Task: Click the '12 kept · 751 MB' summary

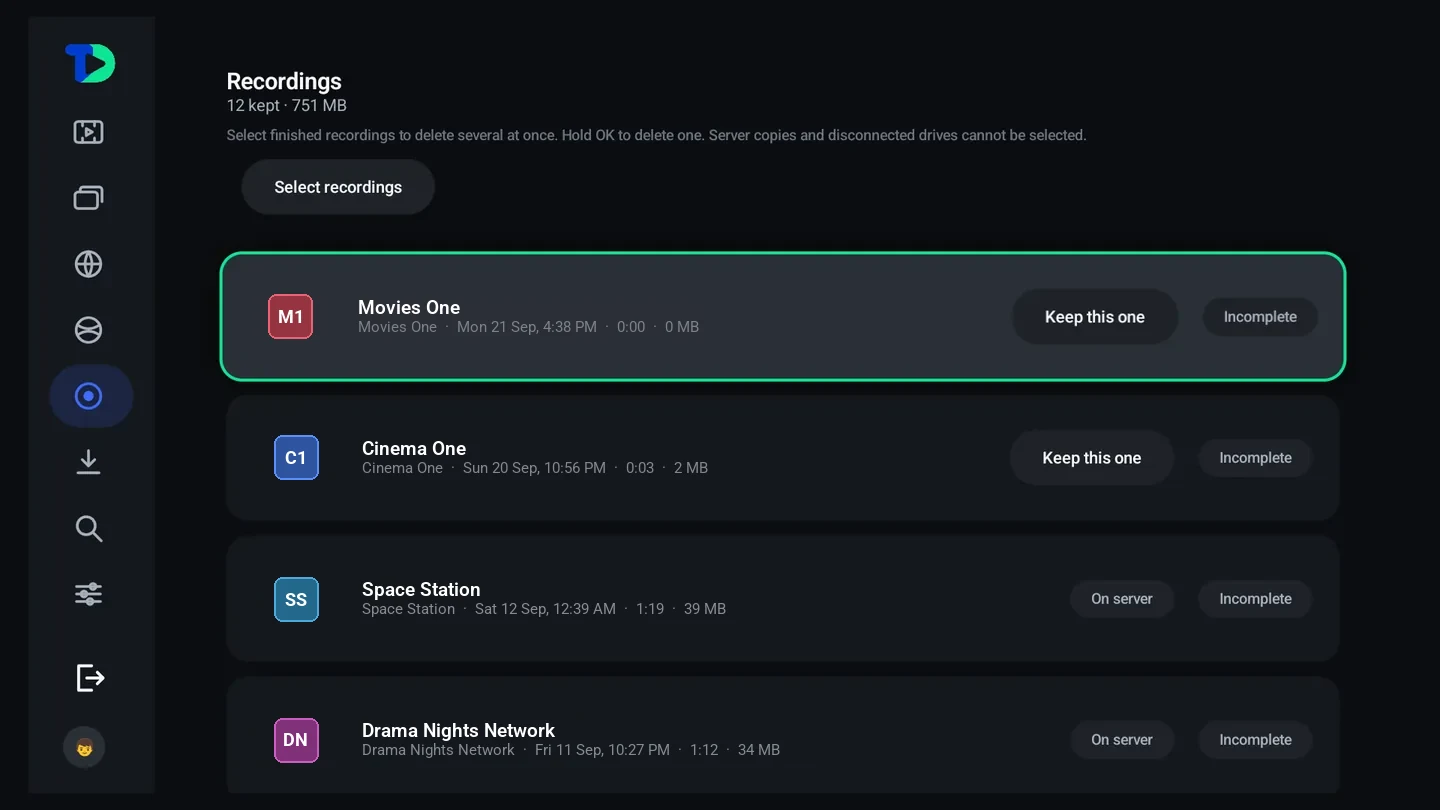Action: (x=287, y=106)
